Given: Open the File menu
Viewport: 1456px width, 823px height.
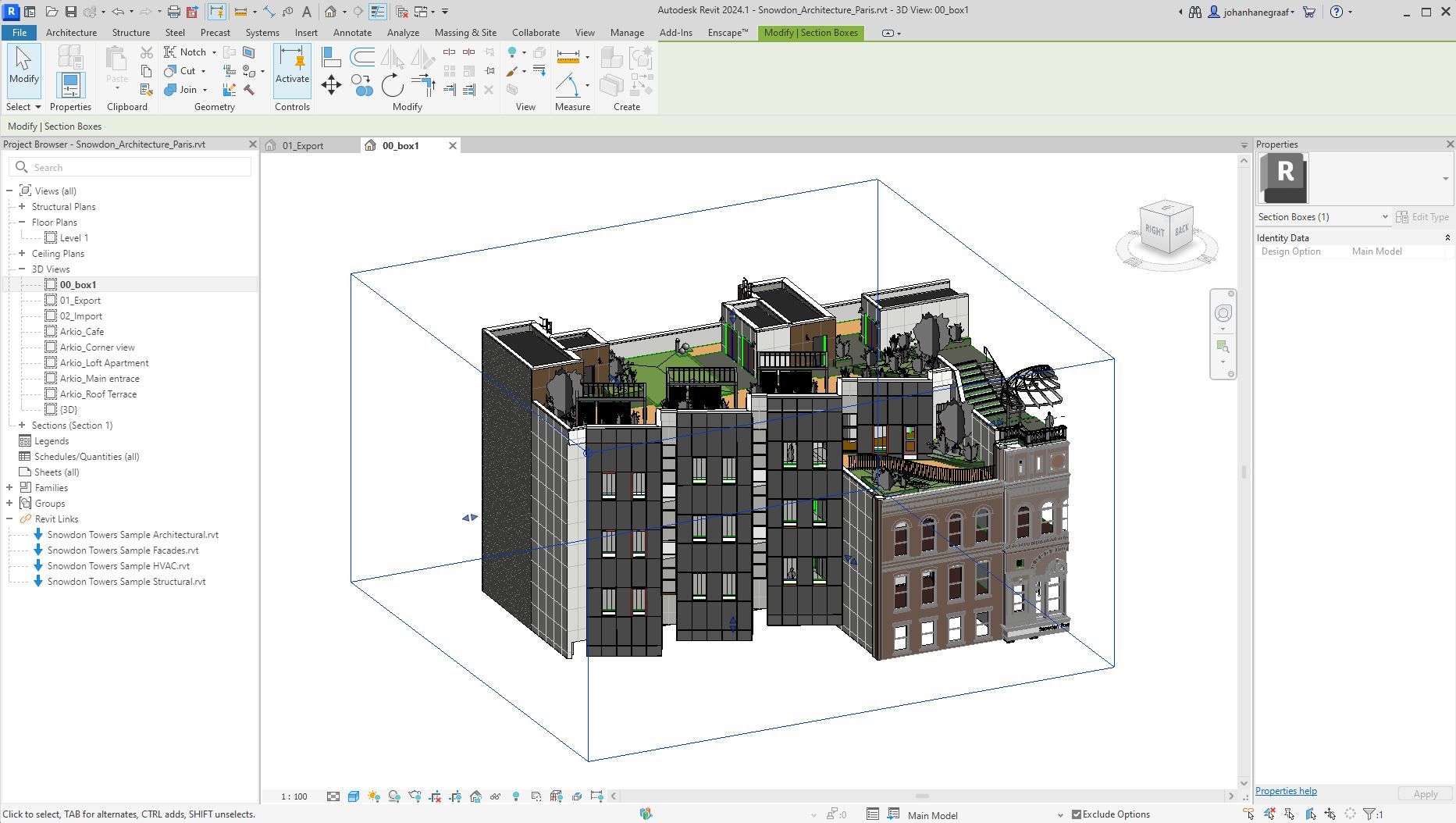Looking at the screenshot, I should [20, 33].
